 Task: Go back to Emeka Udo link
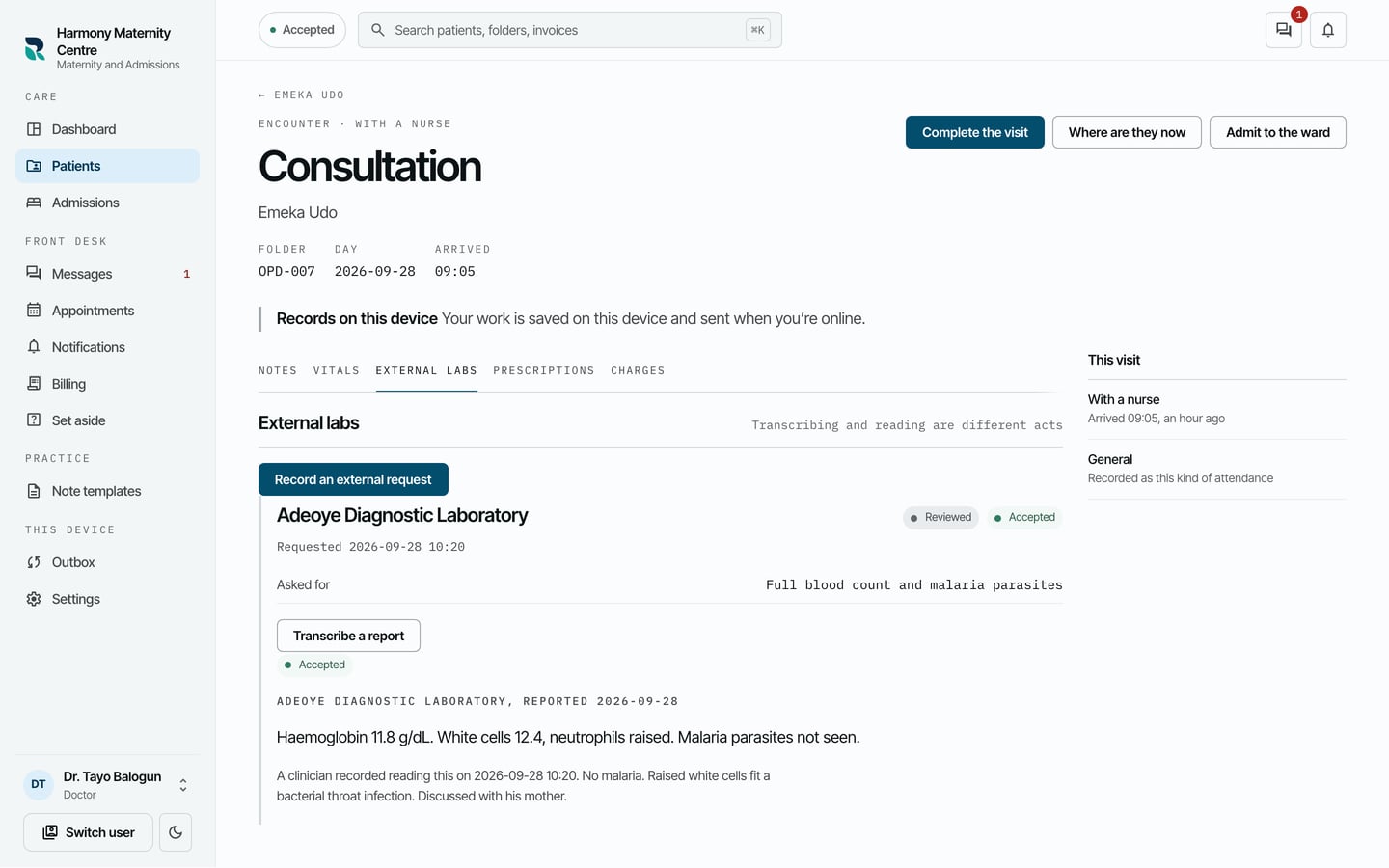point(301,95)
